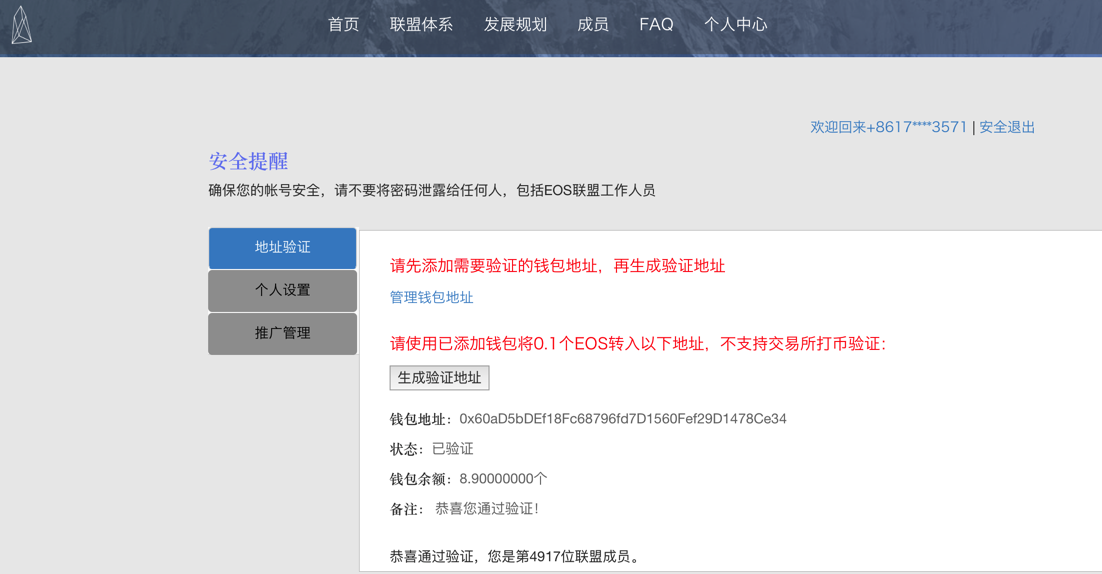The height and width of the screenshot is (574, 1102).
Task: Log out via 安全退出 link
Action: click(x=1007, y=127)
